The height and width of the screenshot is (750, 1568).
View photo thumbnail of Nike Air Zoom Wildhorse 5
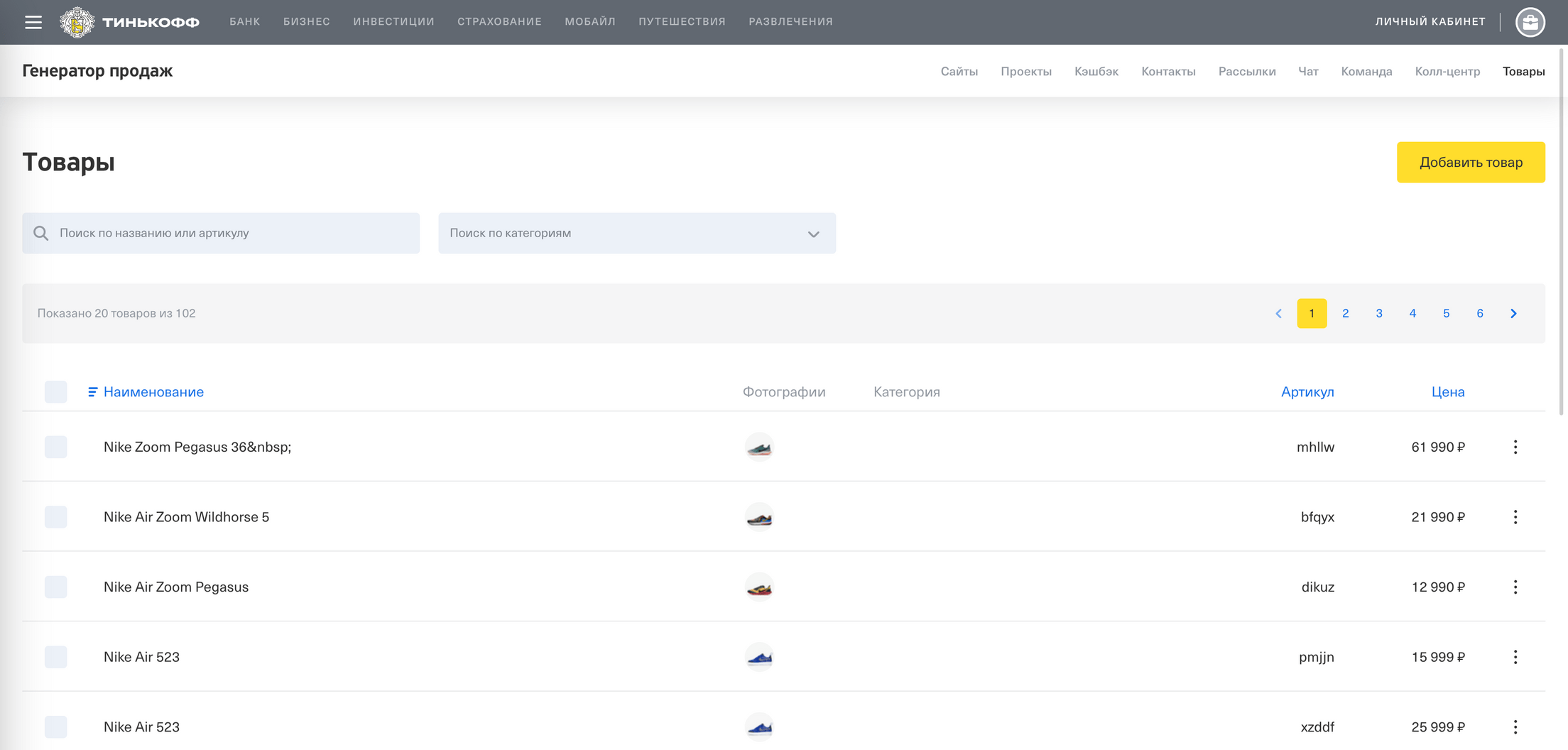759,517
